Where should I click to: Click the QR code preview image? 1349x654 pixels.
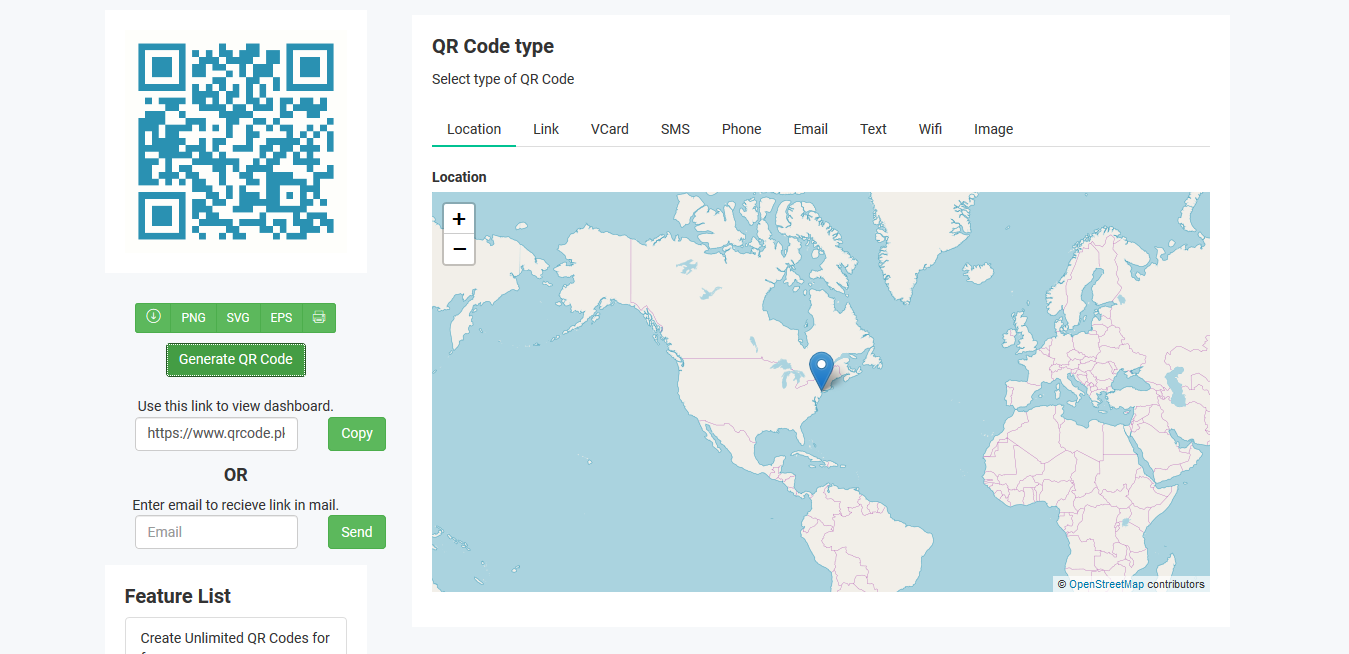(x=235, y=141)
